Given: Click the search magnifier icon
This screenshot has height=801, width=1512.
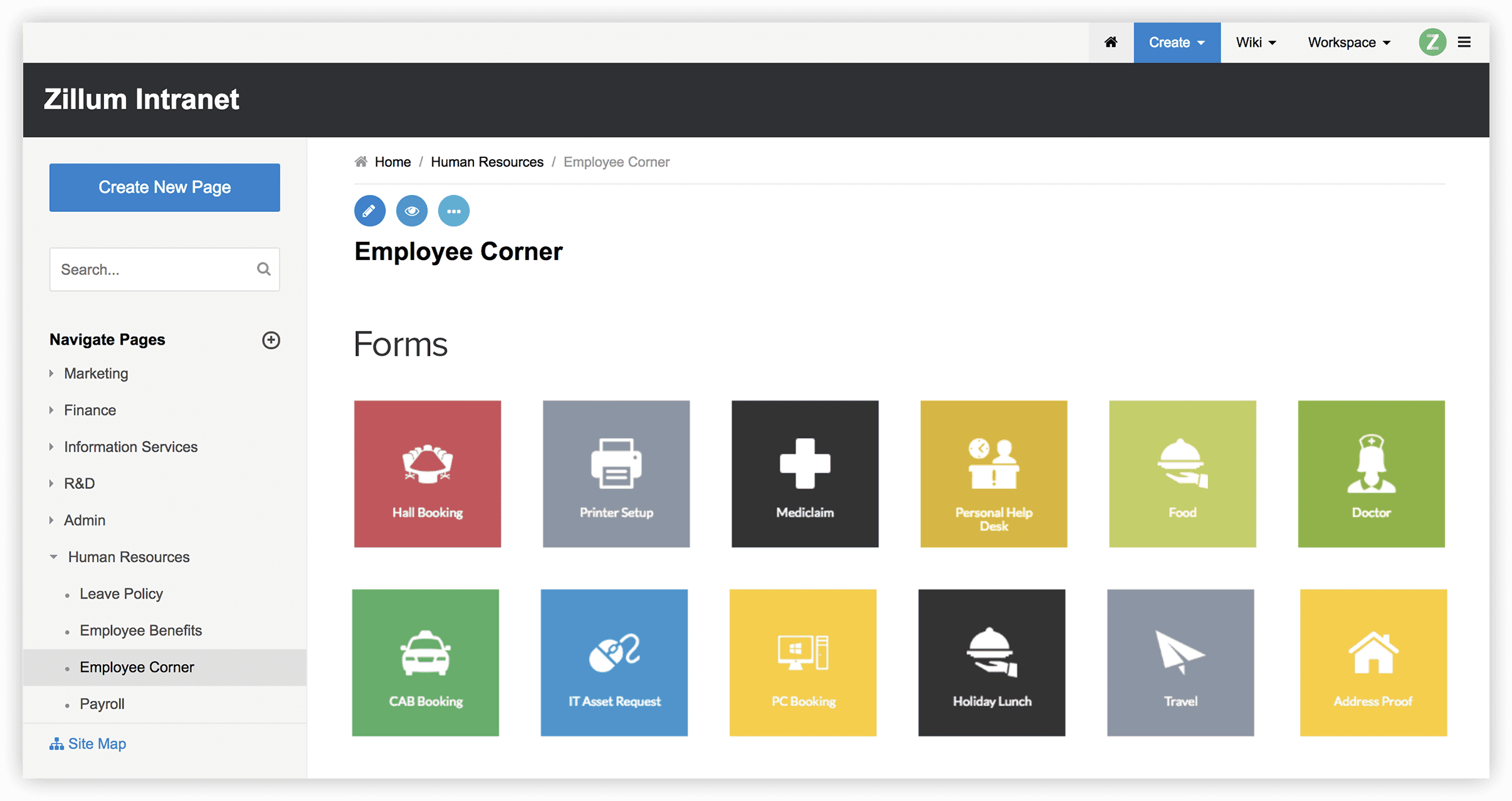Looking at the screenshot, I should pos(264,270).
